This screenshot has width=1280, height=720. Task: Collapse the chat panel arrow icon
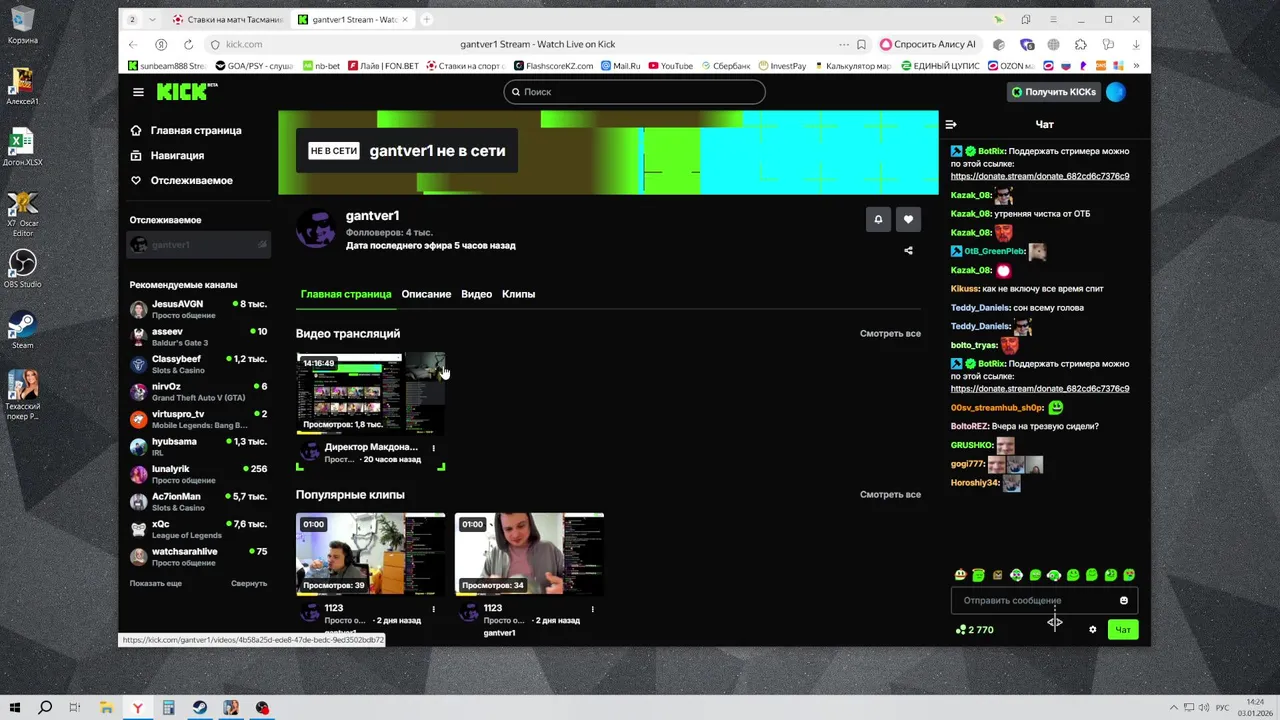(951, 124)
